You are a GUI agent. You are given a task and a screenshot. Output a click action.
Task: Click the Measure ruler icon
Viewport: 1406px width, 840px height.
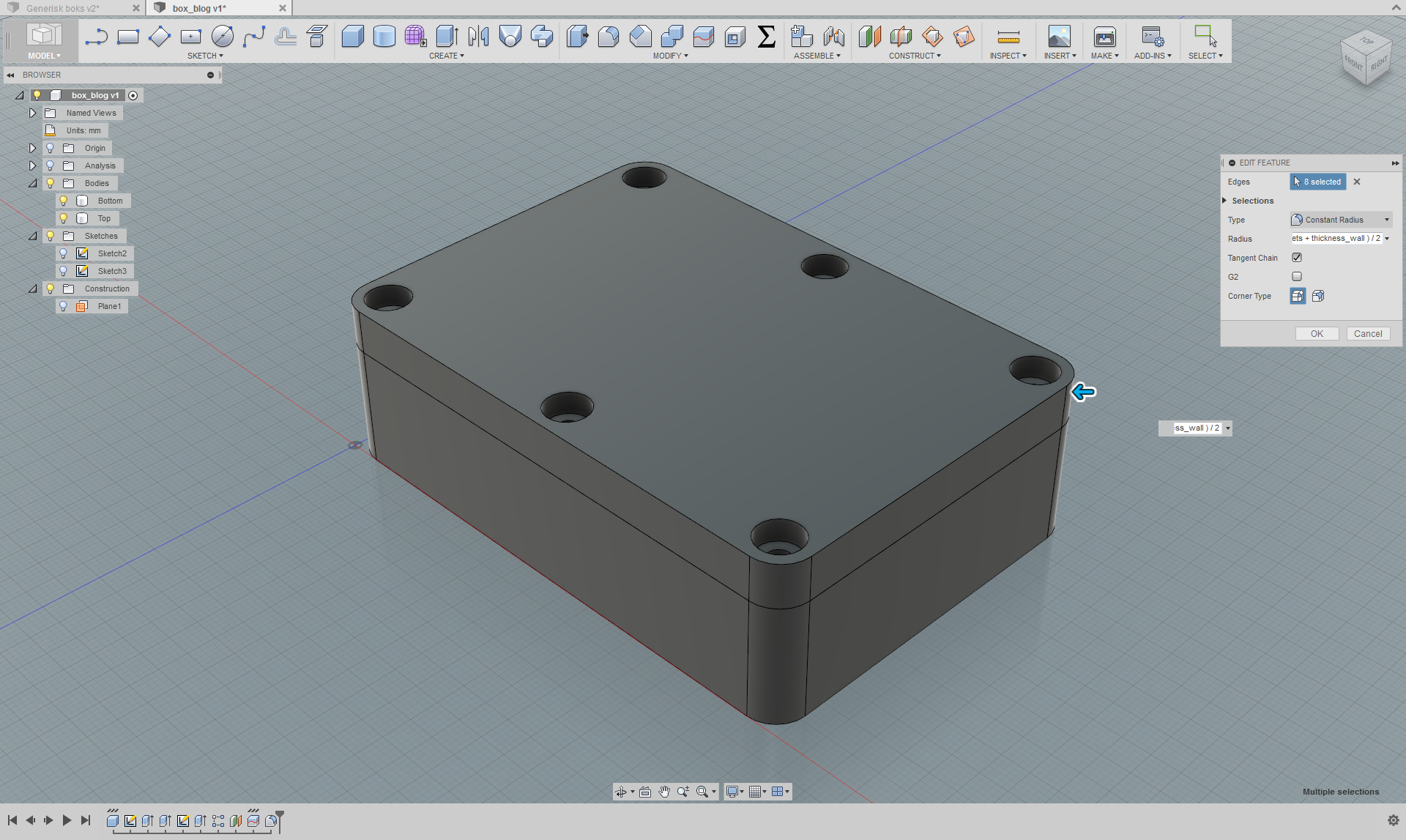click(x=1008, y=37)
